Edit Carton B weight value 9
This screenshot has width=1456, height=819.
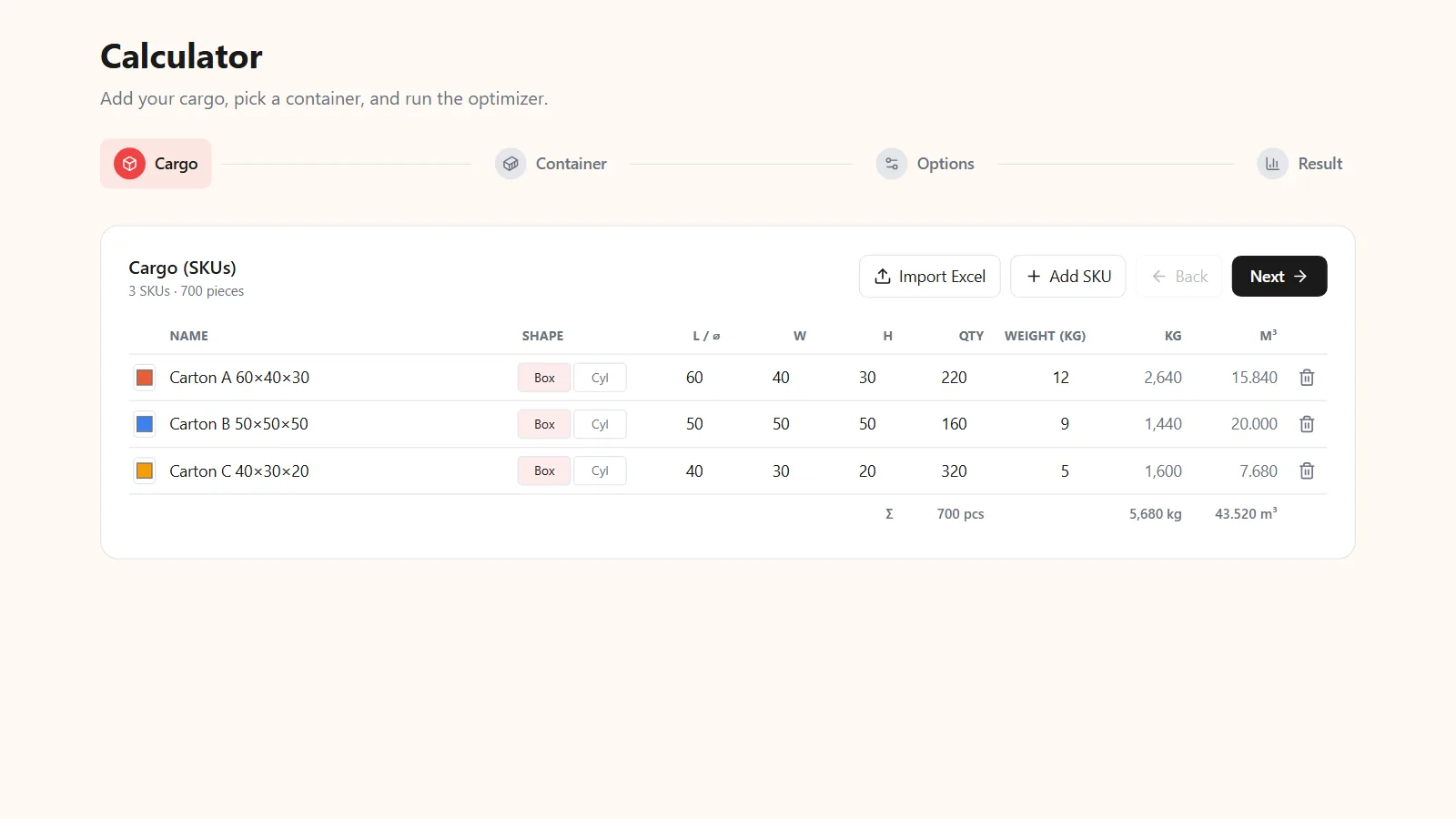[1063, 424]
